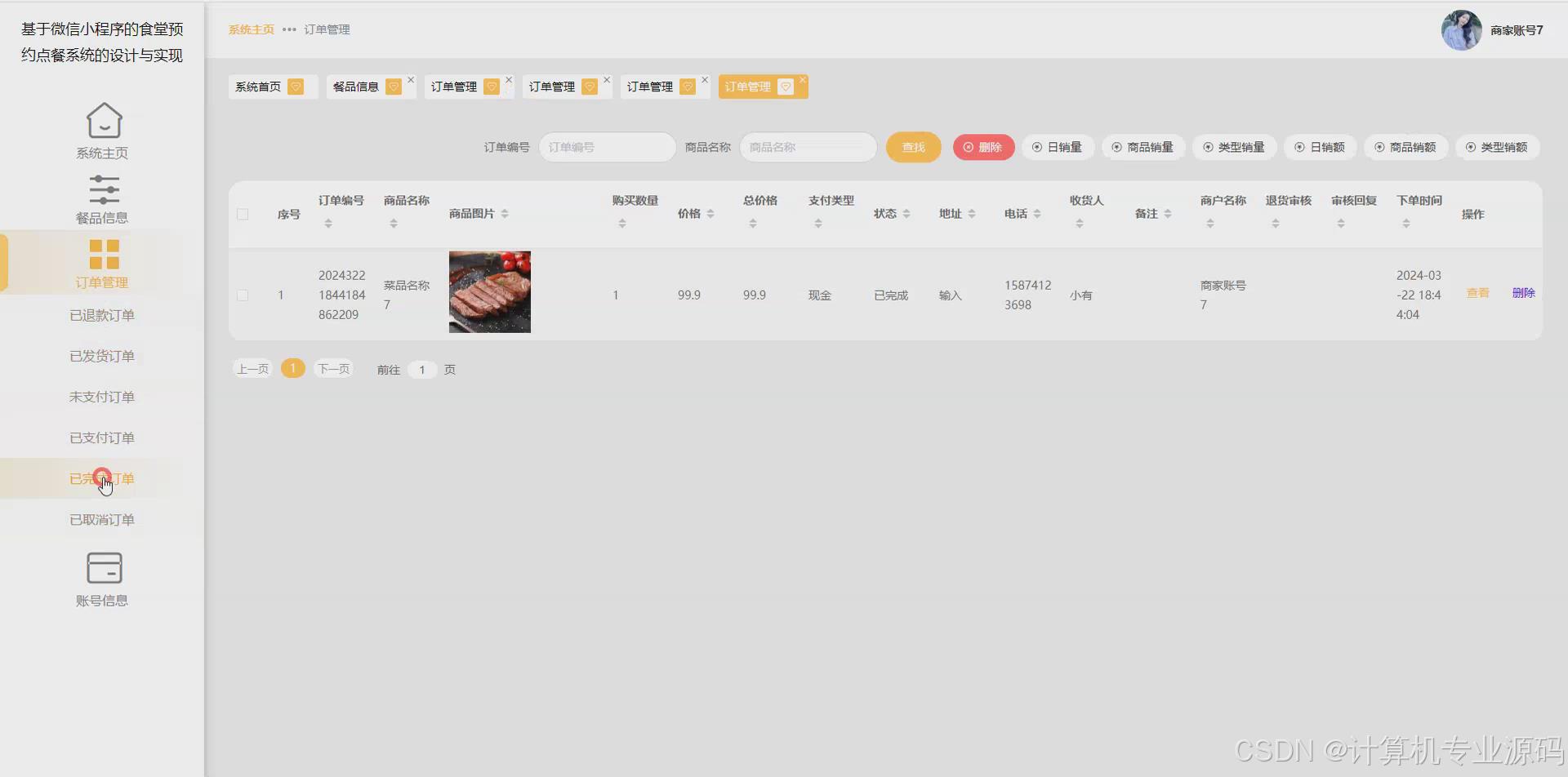
Task: Go to 下一页 next page
Action: (333, 369)
